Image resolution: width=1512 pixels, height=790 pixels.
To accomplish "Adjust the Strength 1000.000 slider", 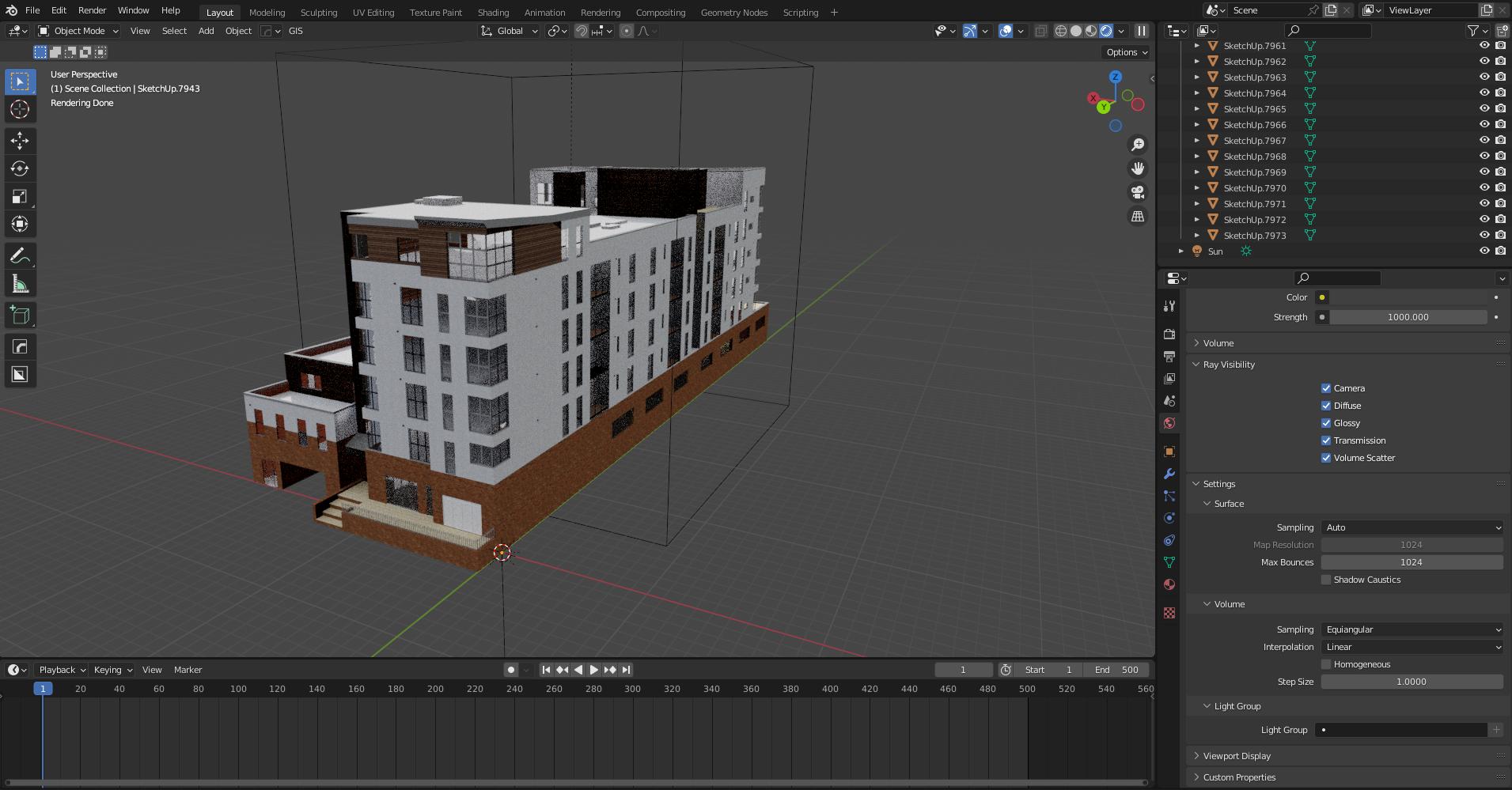I will point(1408,317).
